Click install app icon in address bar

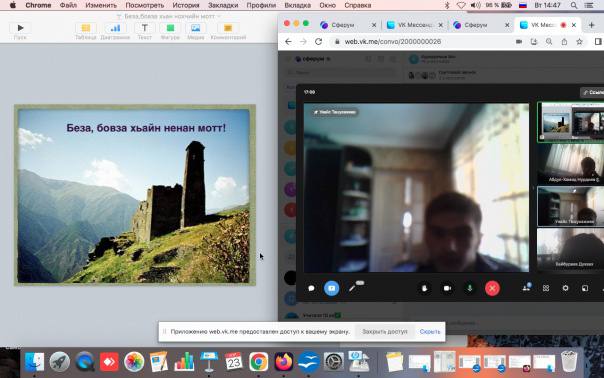coord(534,42)
